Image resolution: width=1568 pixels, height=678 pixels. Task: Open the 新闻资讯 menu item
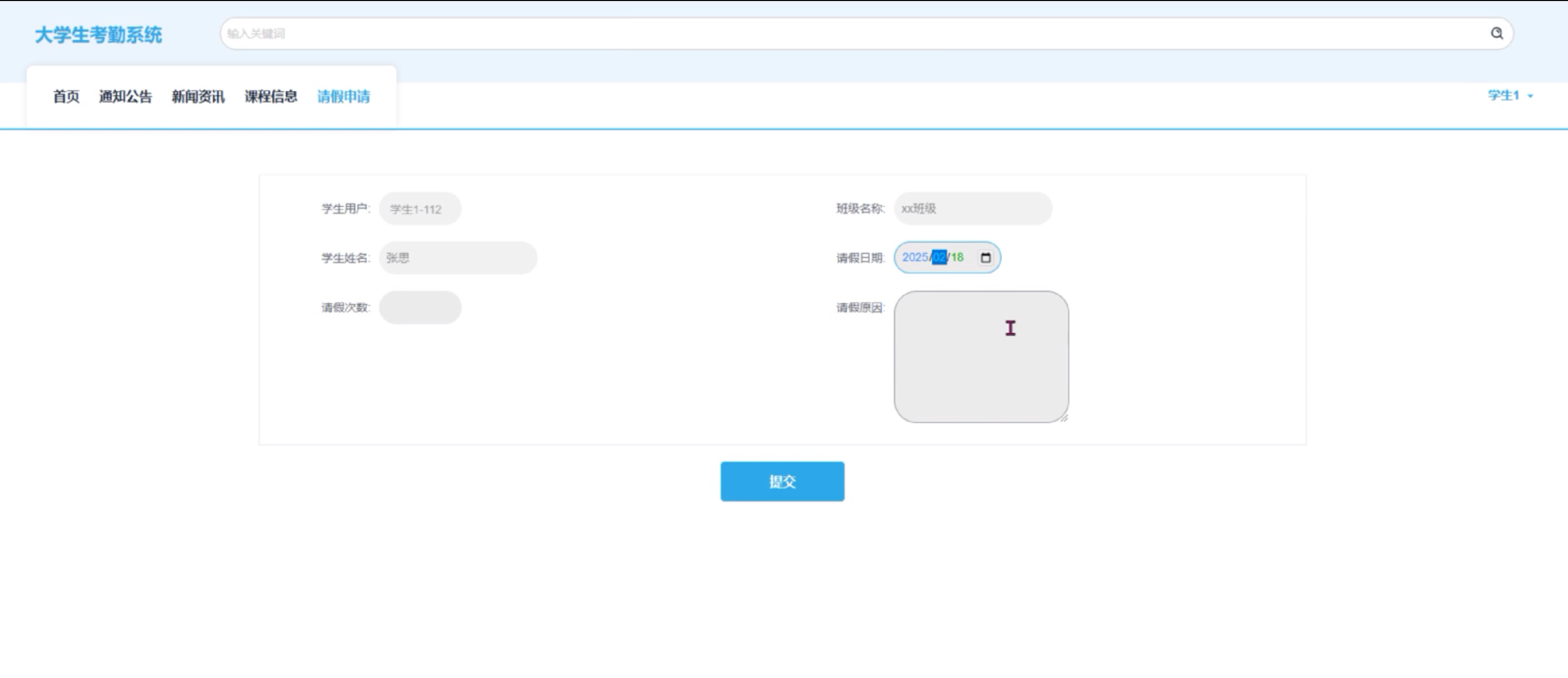[198, 96]
